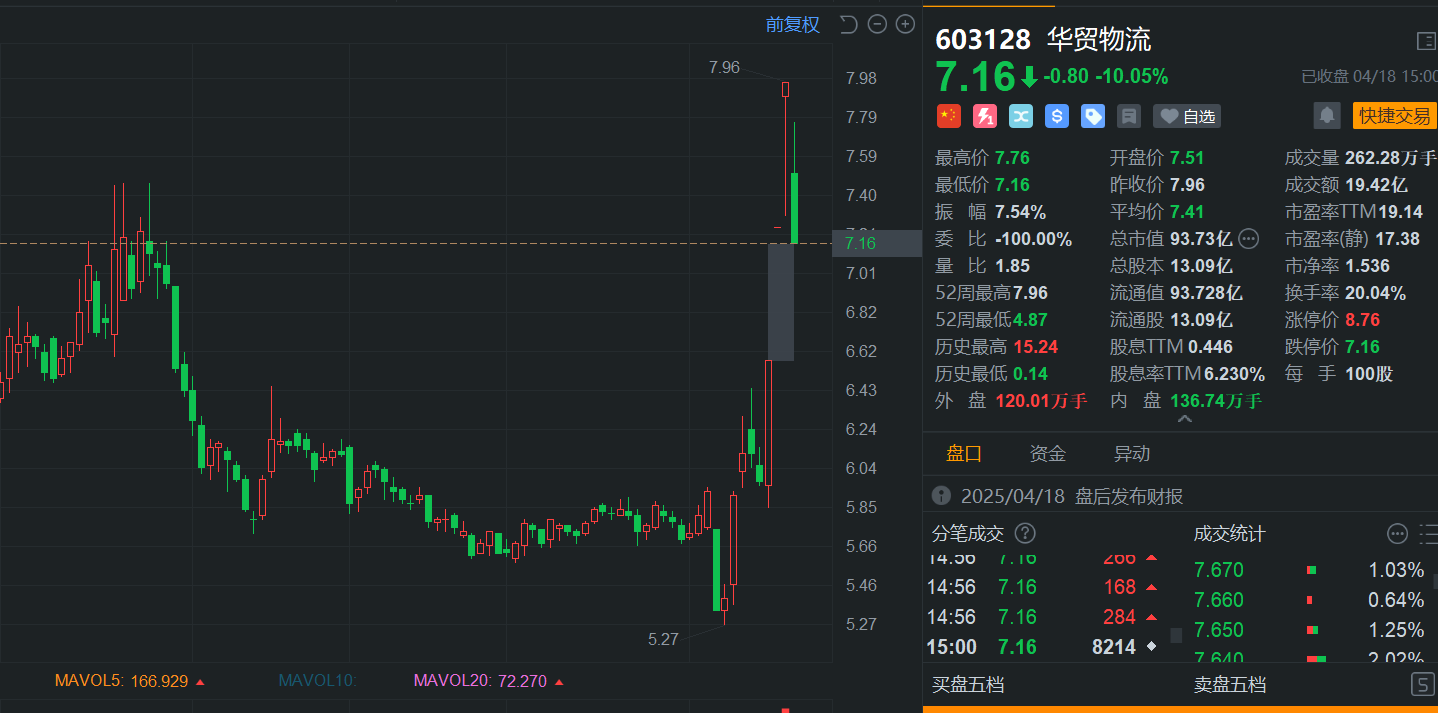The image size is (1438, 713).
Task: Set a price alert with bell icon
Action: (x=1327, y=115)
